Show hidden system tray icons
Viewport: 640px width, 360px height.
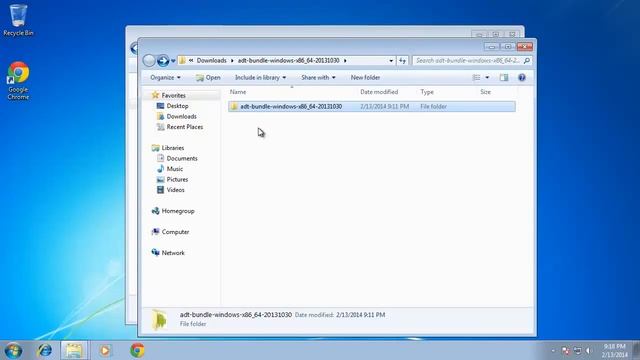[553, 351]
